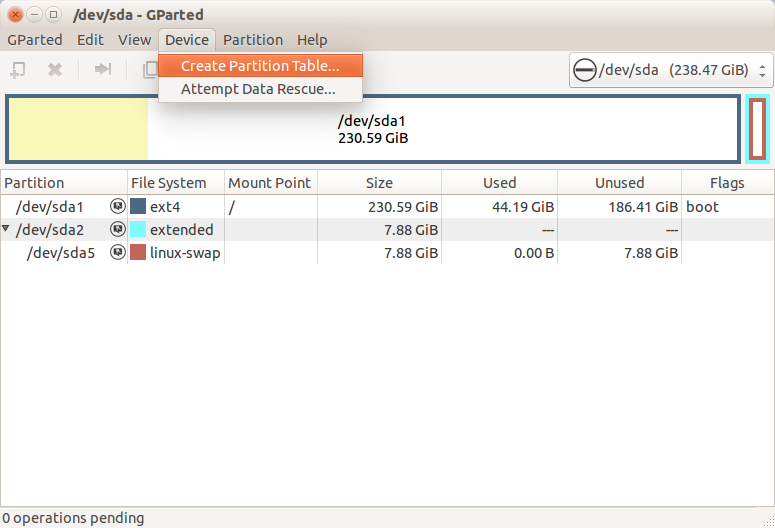
Task: Open the Edit menu
Action: click(x=90, y=40)
